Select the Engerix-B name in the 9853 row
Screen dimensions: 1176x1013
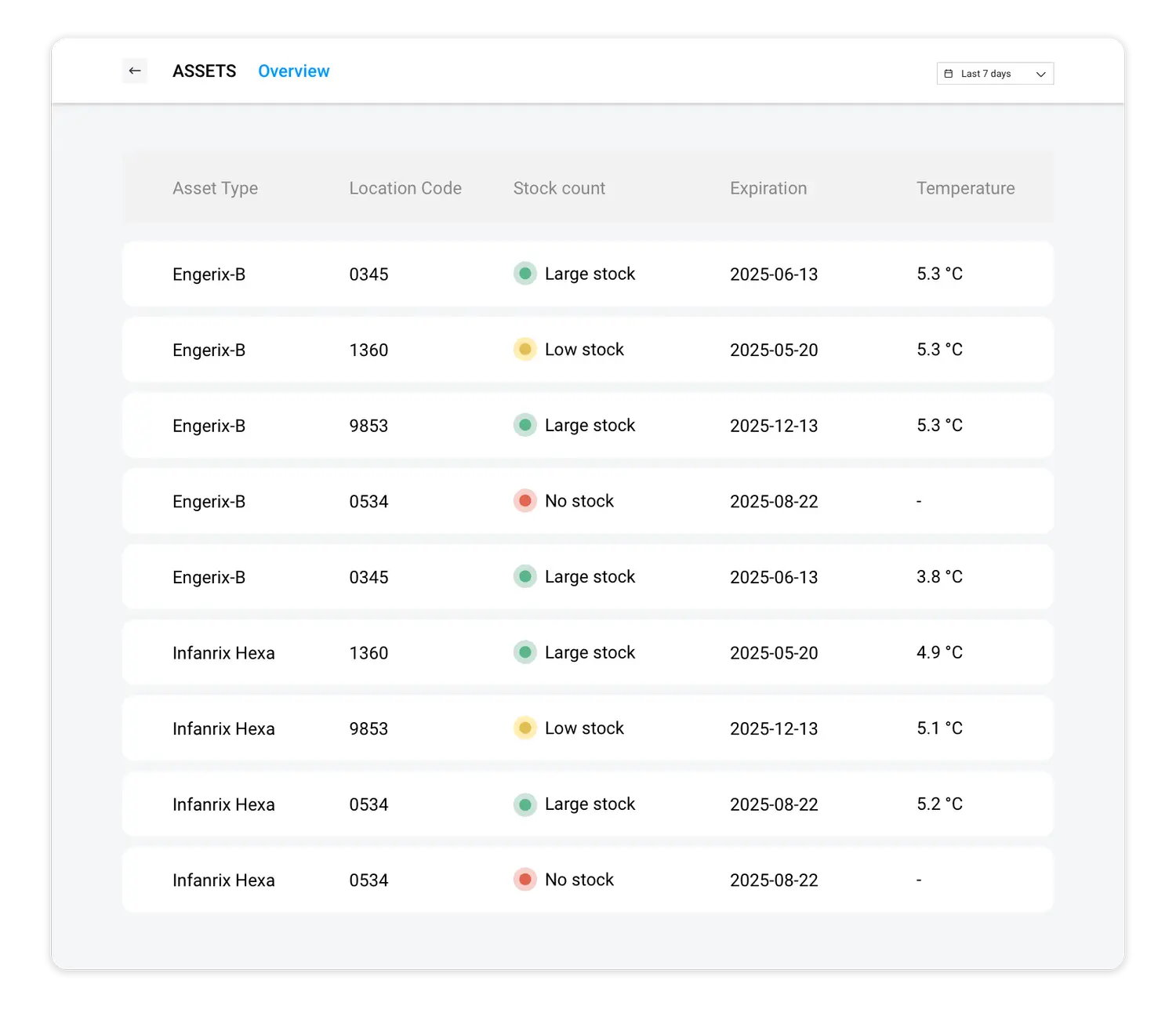click(x=209, y=426)
